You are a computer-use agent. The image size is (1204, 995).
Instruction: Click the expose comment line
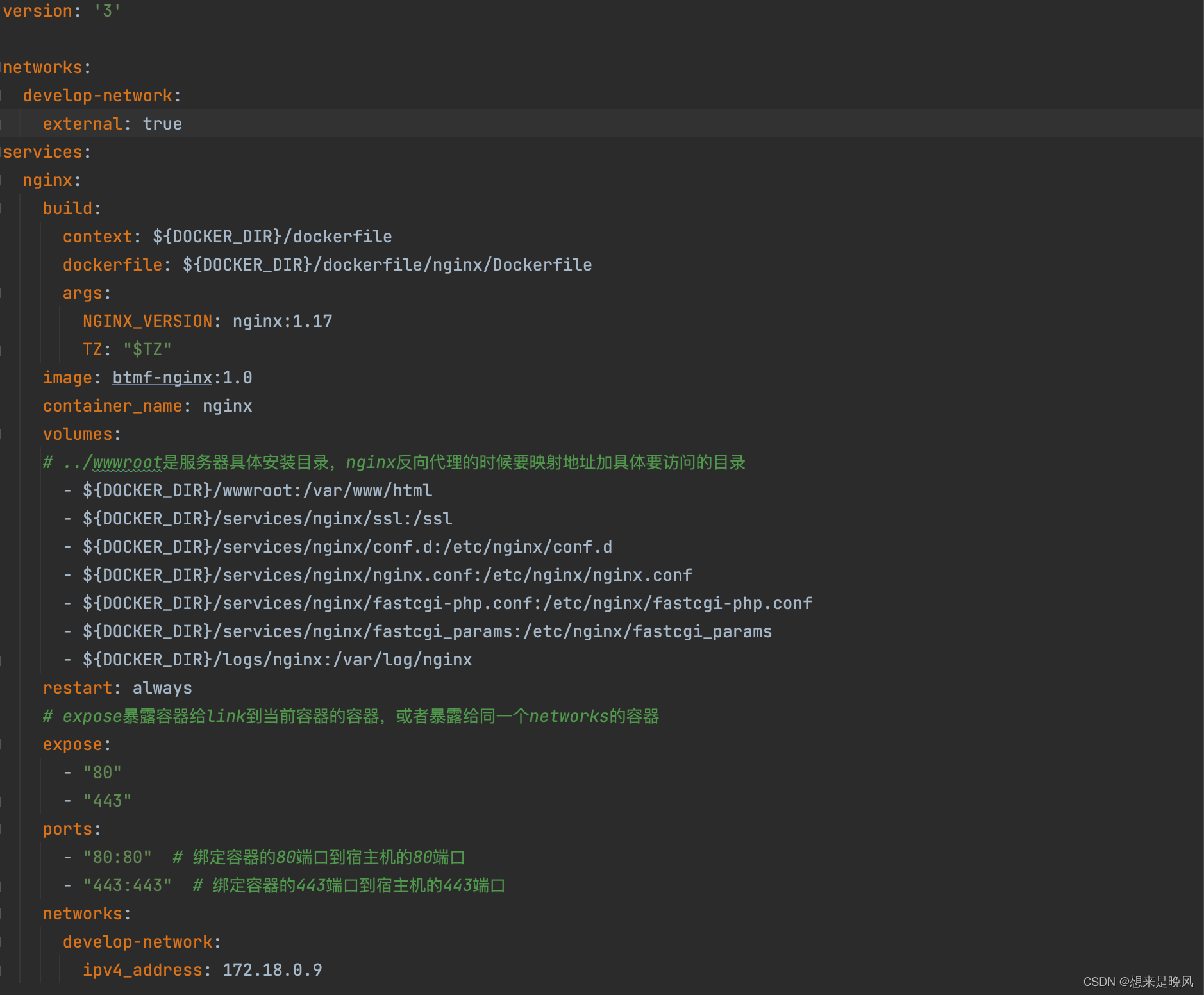pyautogui.click(x=351, y=716)
